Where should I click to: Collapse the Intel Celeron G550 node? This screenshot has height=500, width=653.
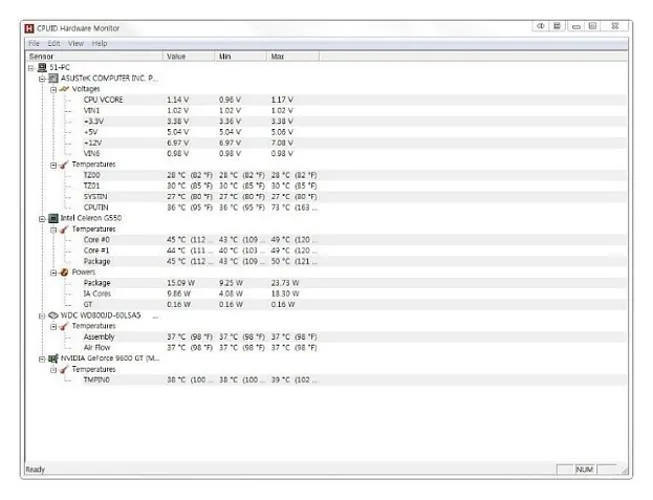click(42, 219)
